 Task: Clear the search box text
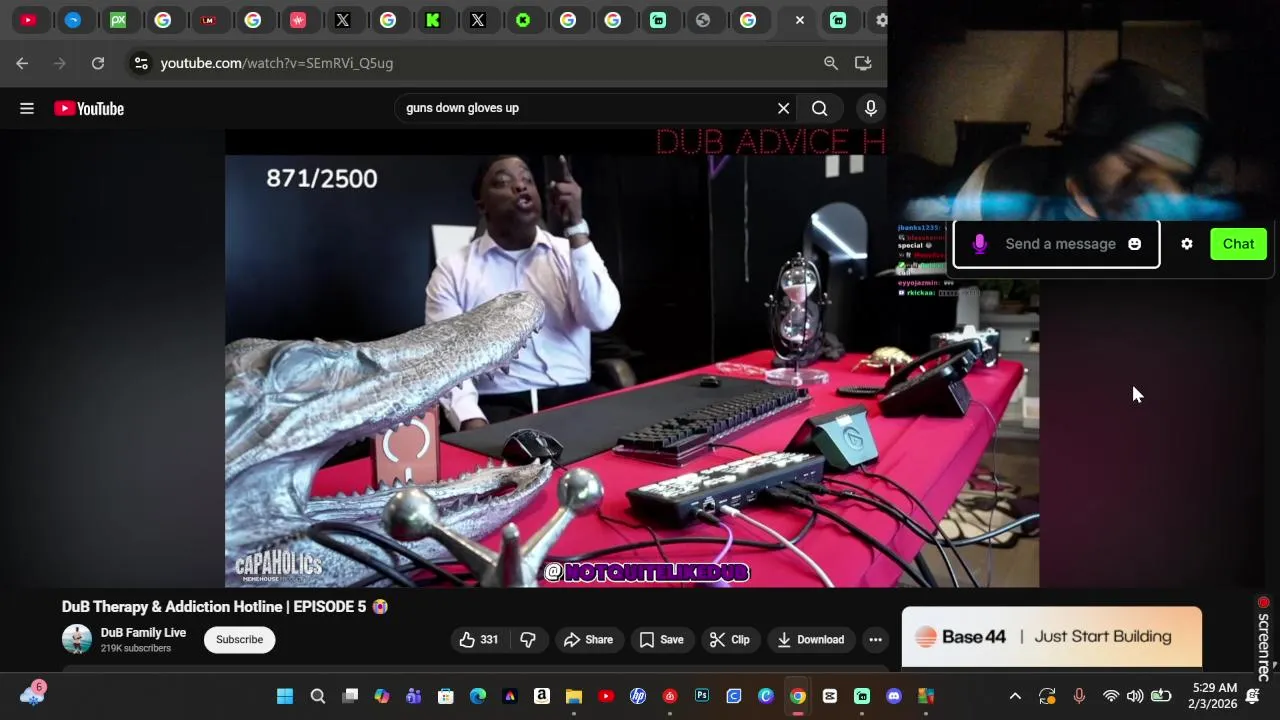[x=783, y=108]
